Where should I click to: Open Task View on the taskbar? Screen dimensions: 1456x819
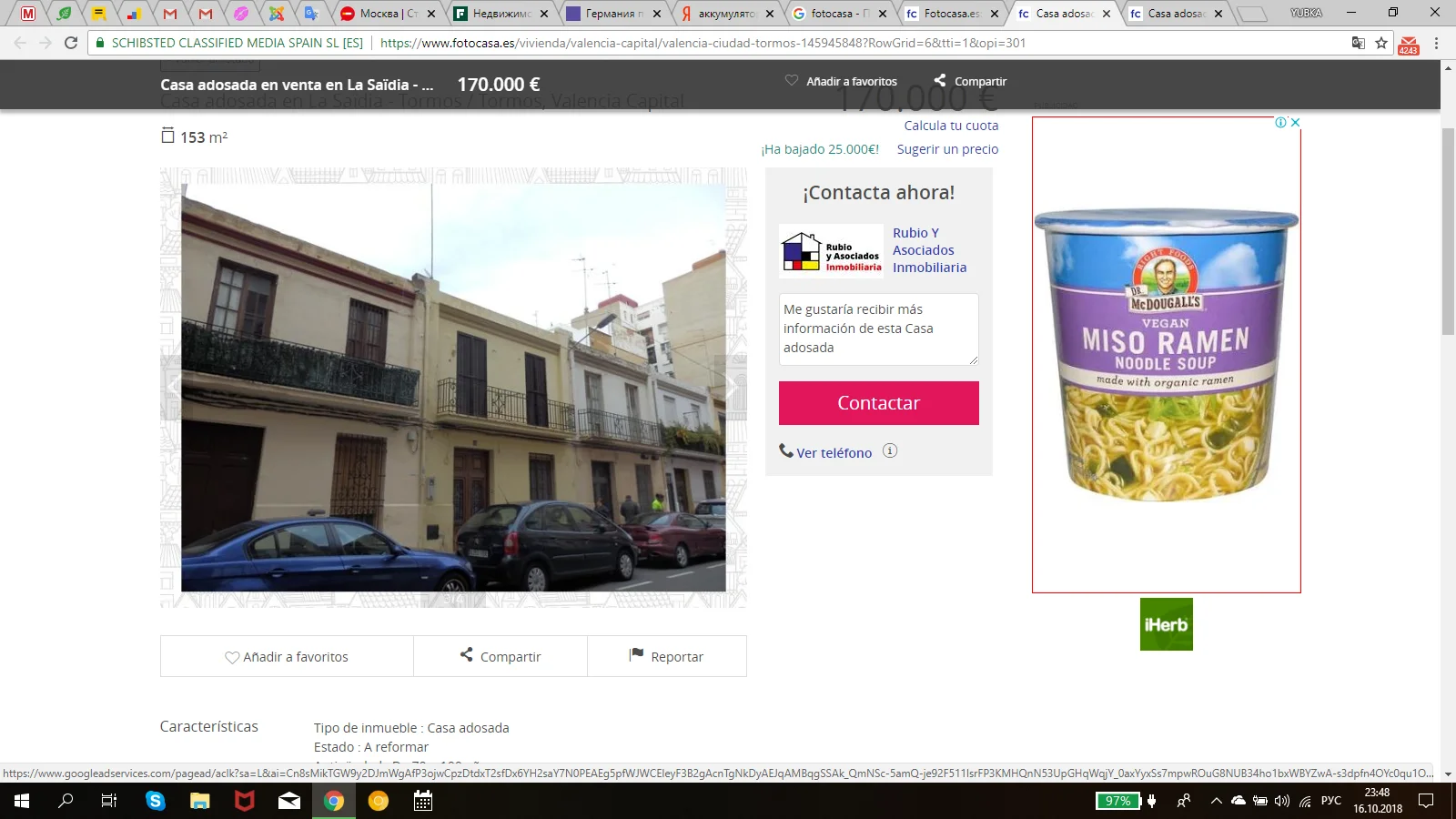[x=109, y=801]
